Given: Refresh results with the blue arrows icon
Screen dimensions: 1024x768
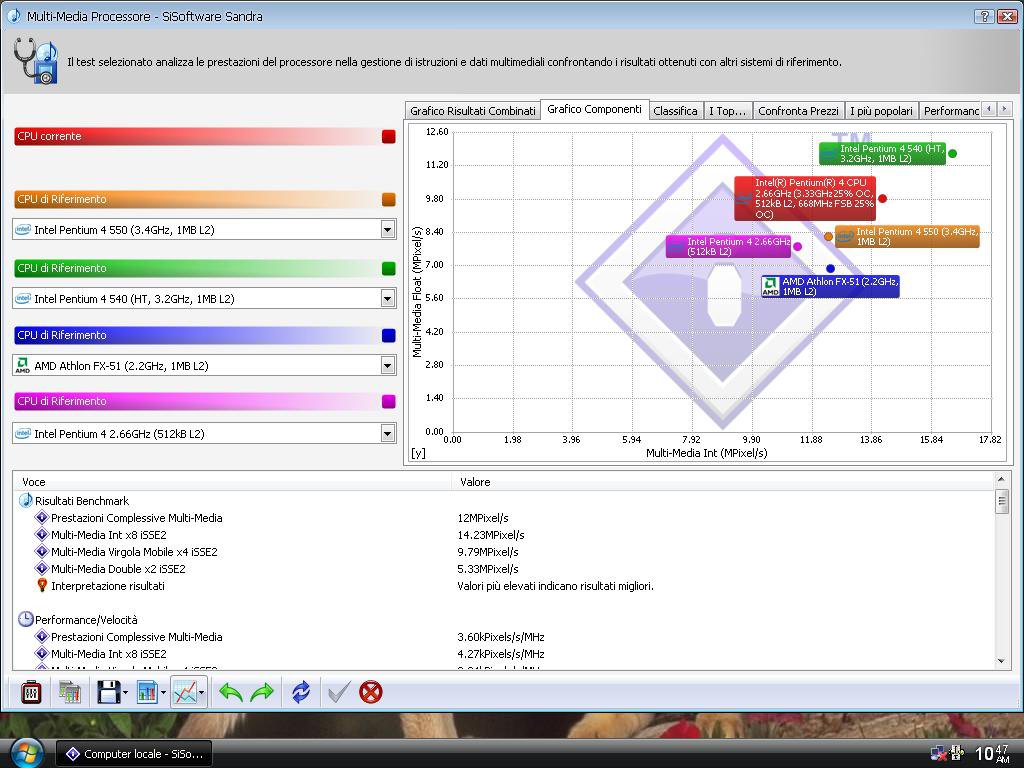Looking at the screenshot, I should 300,691.
